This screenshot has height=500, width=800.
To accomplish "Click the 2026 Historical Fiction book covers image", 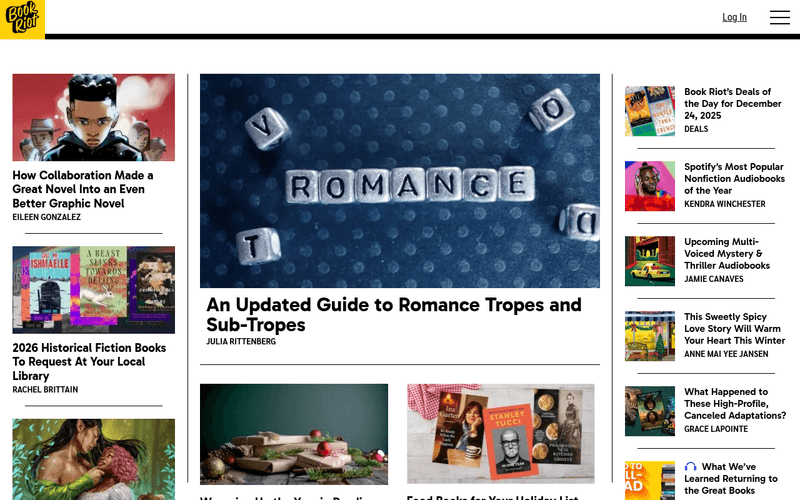I will click(93, 290).
